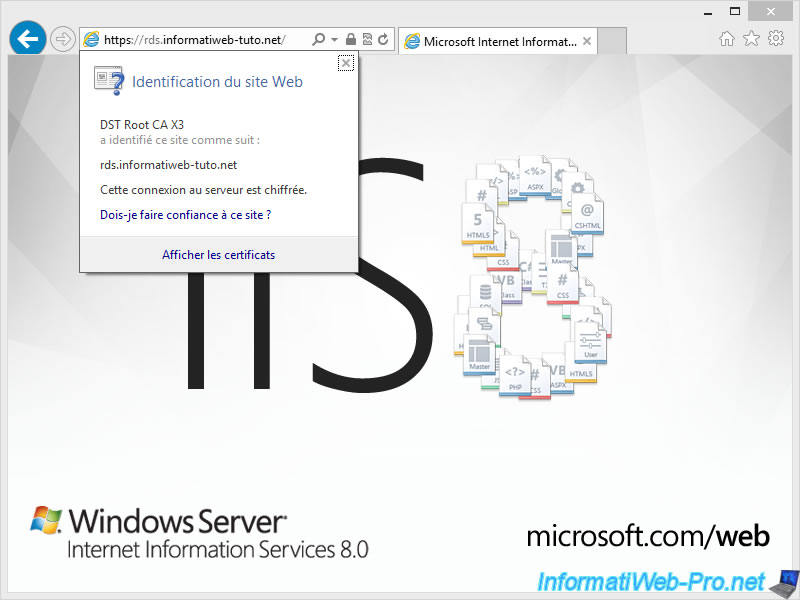The height and width of the screenshot is (600, 800).
Task: Click the 'Dois-je faire confiance à ce site ?' link
Action: pyautogui.click(x=185, y=215)
